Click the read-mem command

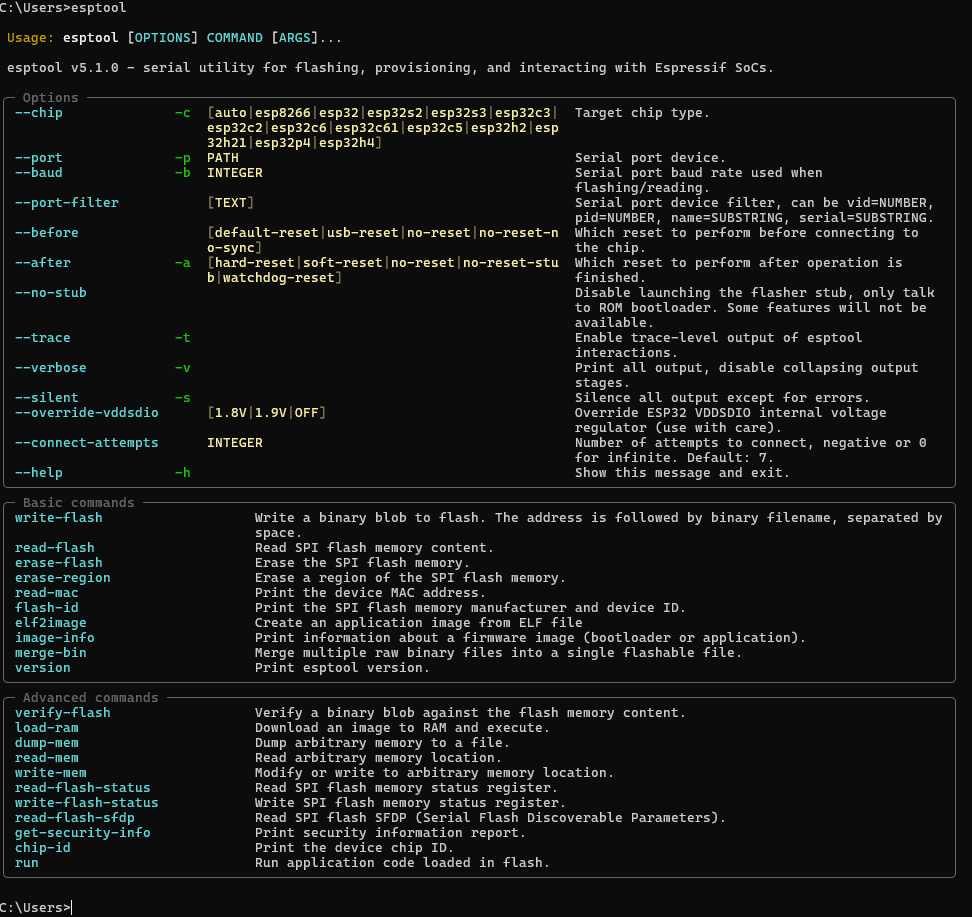[x=46, y=758]
